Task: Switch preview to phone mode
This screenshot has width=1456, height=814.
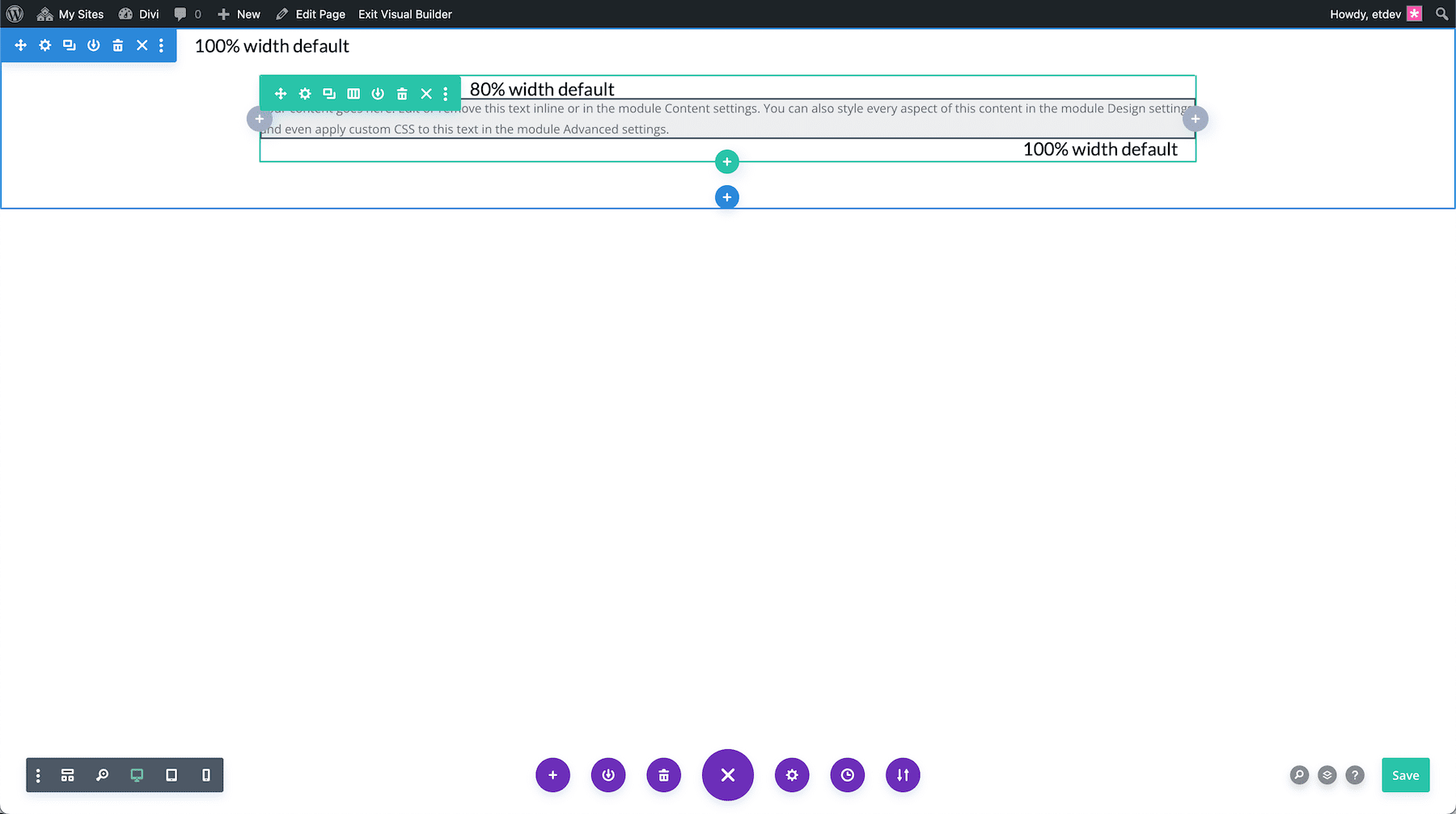Action: tap(206, 774)
